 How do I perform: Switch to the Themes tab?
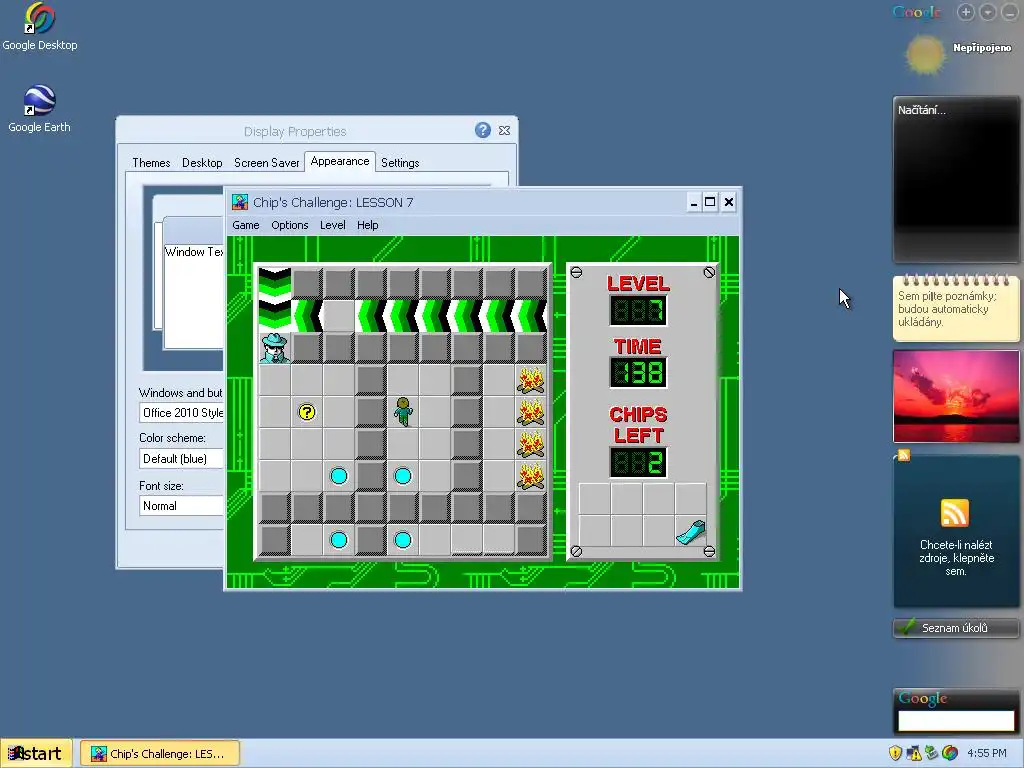151,163
